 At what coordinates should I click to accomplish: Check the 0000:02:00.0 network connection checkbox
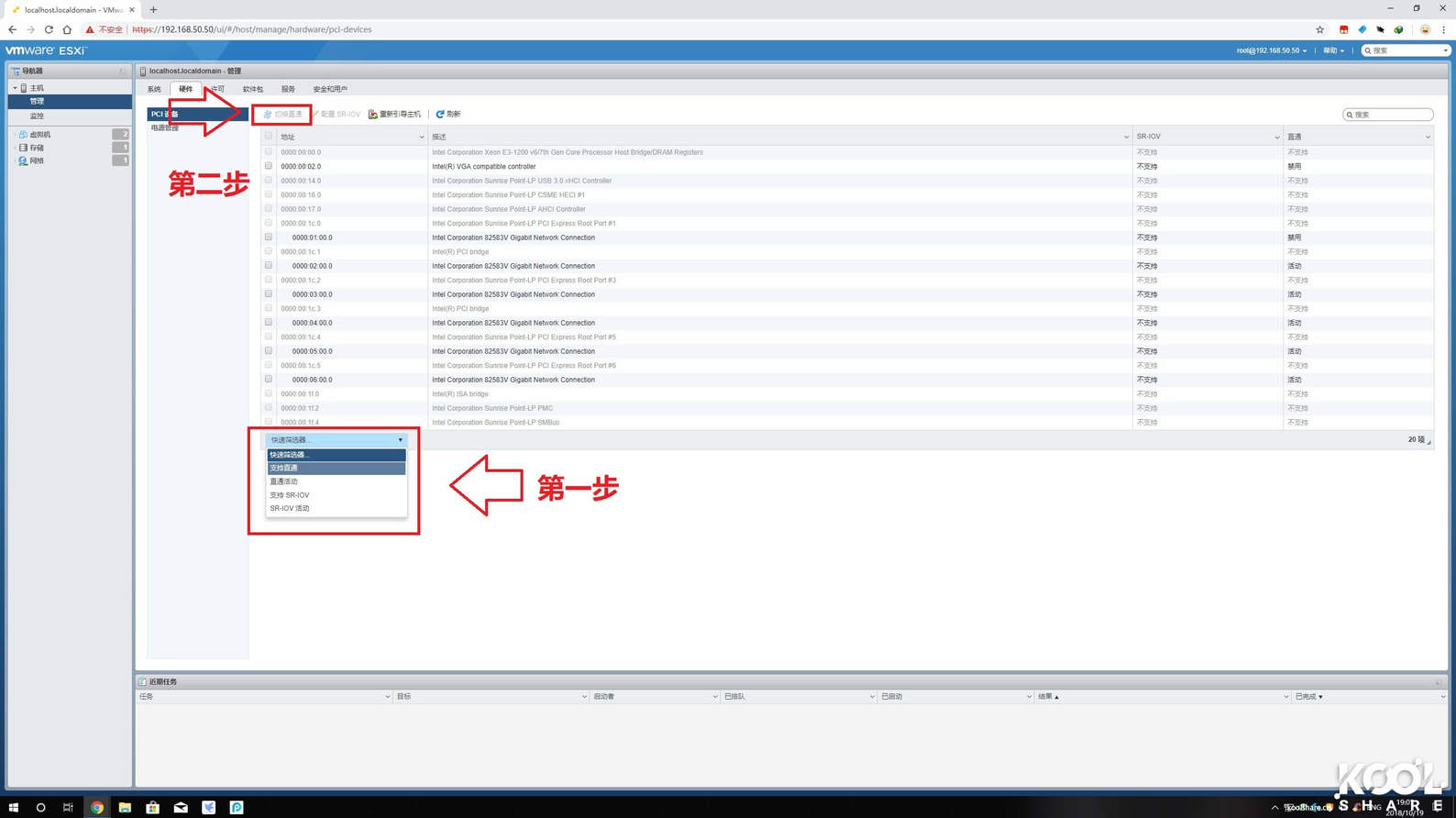point(269,265)
